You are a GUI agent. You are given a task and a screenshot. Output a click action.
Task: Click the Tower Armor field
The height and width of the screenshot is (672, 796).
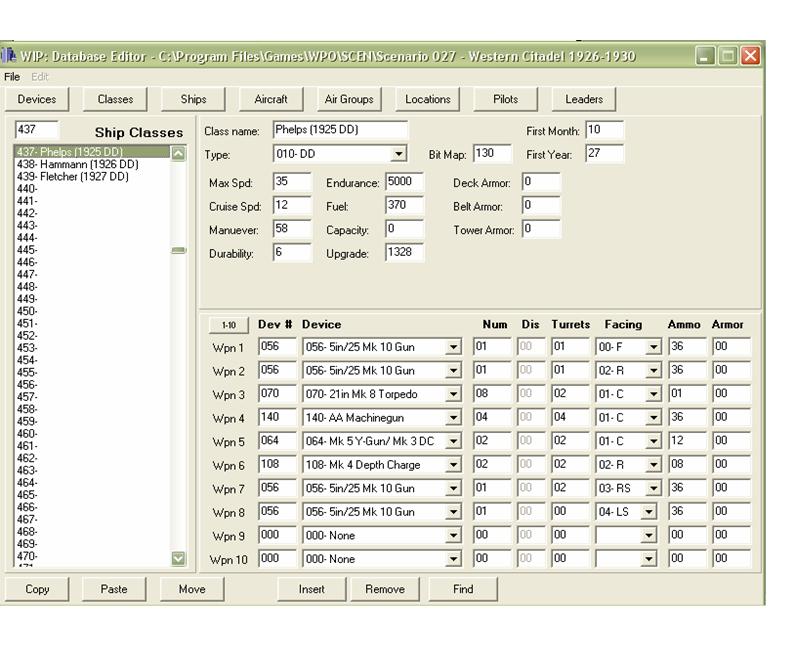[541, 229]
